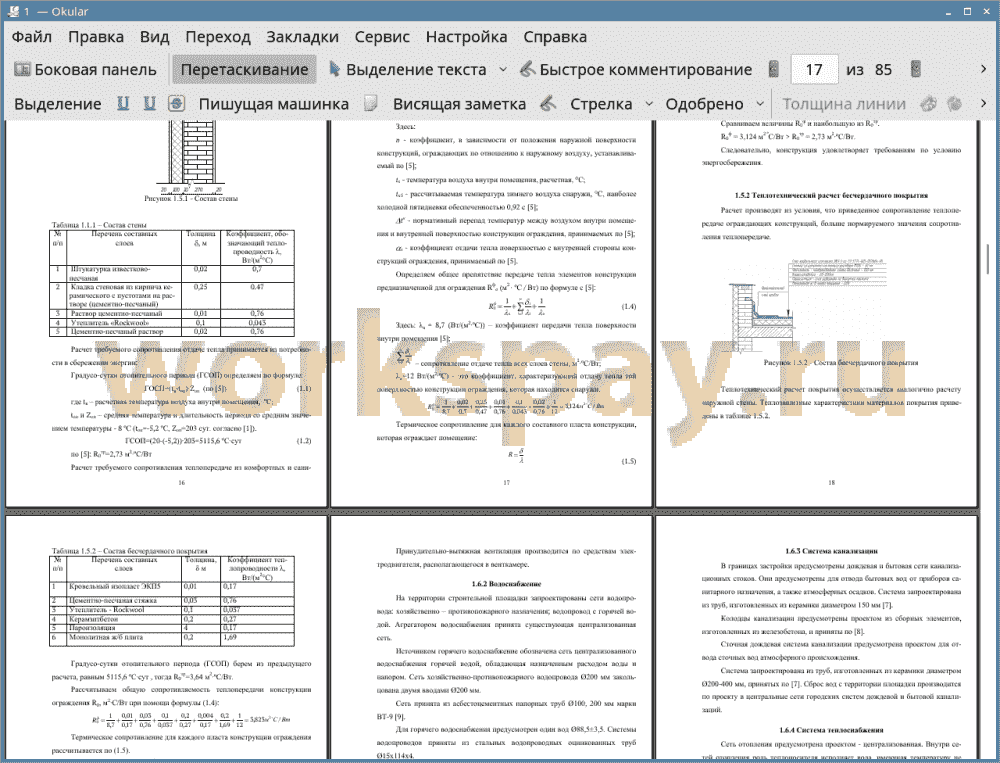Select the second underline annotation icon
This screenshot has width=1000, height=763.
[x=149, y=103]
